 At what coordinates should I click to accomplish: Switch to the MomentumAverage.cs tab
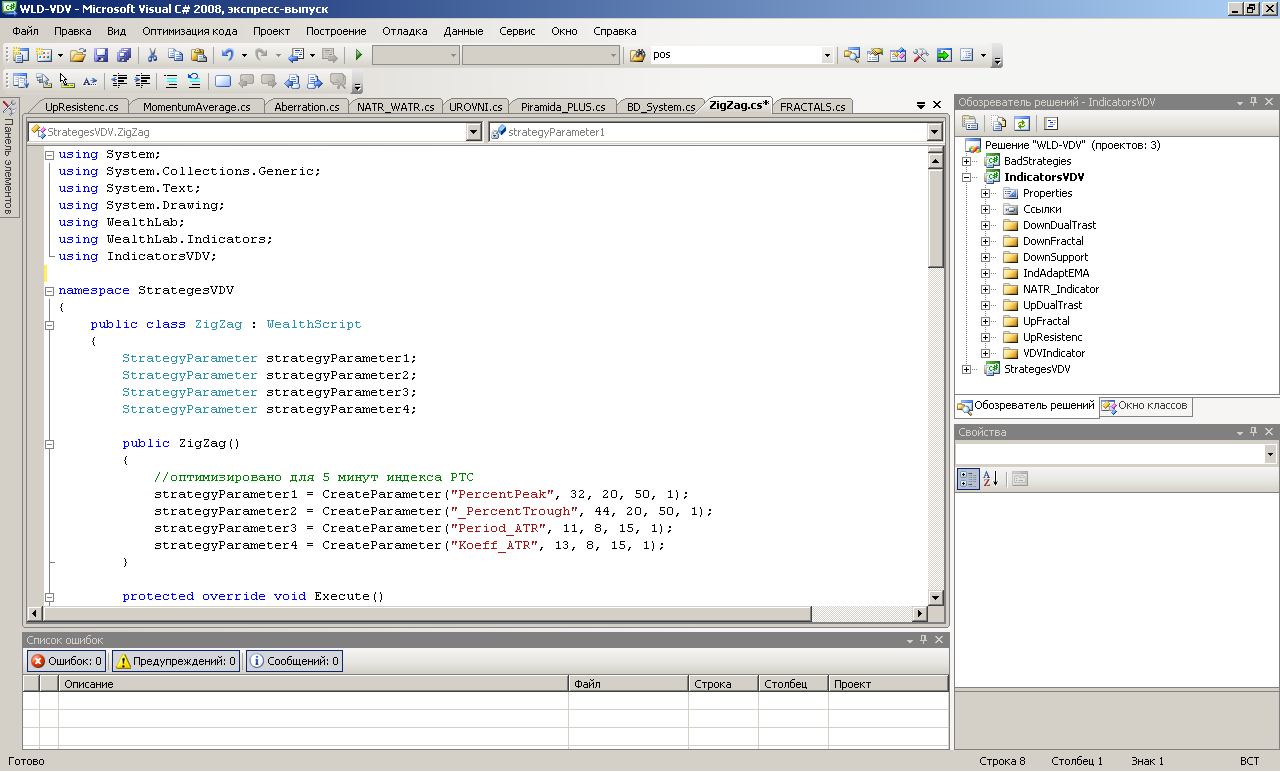196,107
